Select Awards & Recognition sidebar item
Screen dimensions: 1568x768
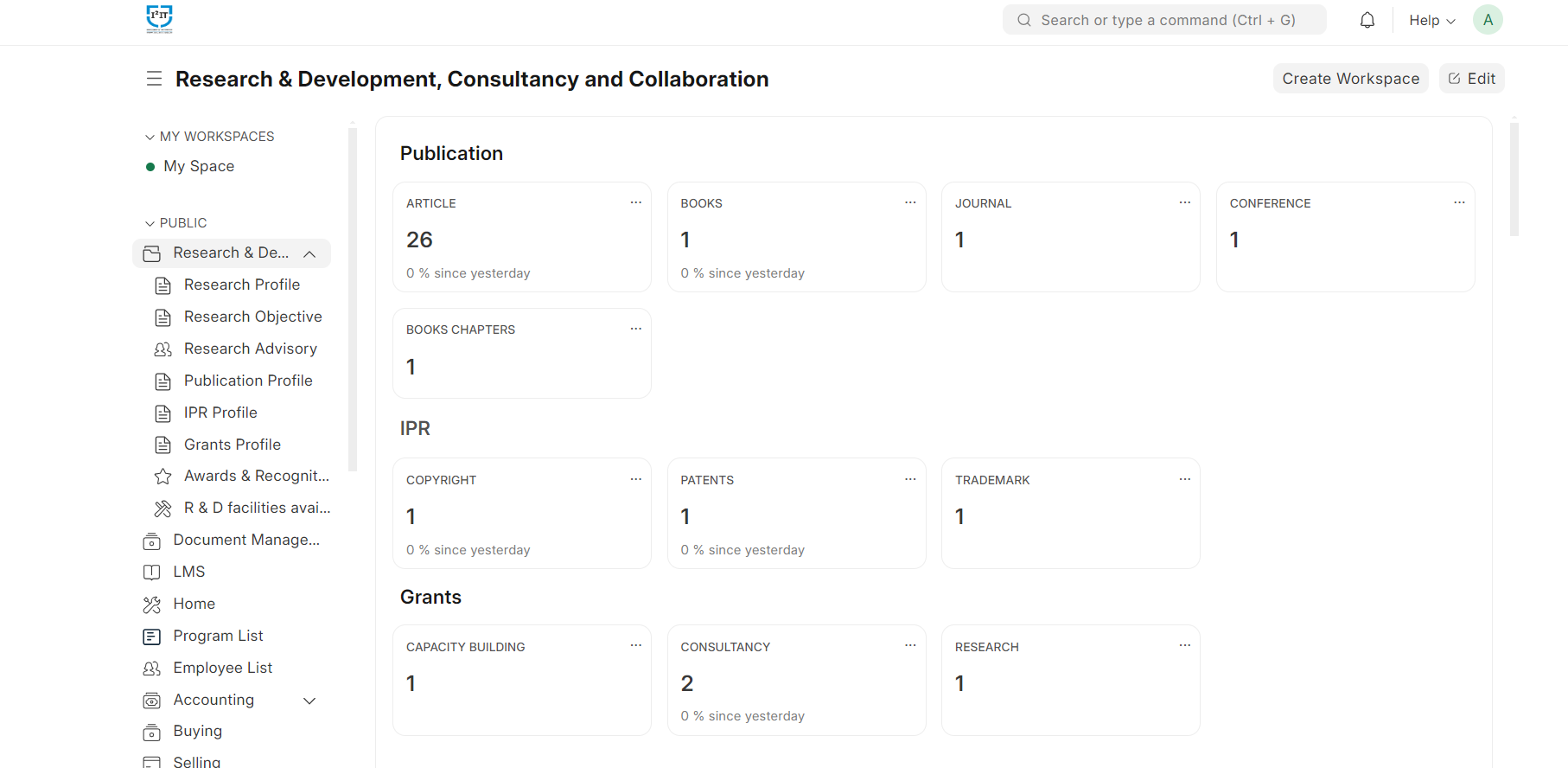pos(256,476)
